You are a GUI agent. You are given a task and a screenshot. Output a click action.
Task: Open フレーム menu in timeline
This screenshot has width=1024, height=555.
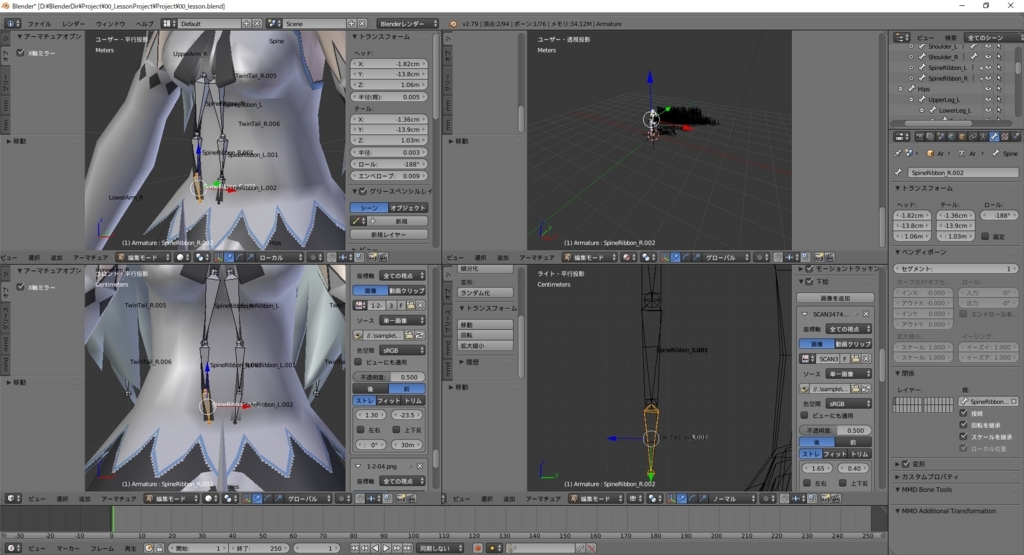pyautogui.click(x=102, y=548)
